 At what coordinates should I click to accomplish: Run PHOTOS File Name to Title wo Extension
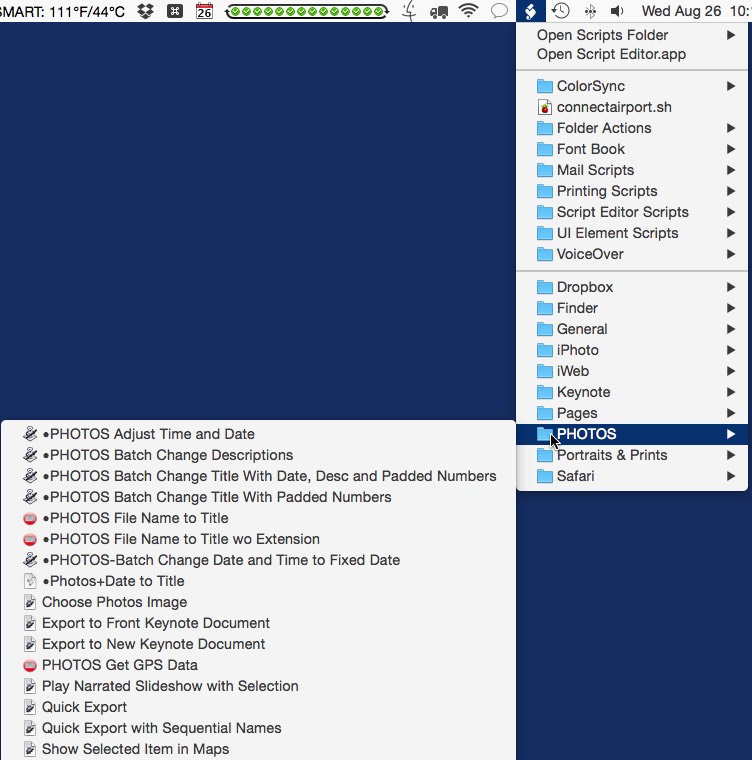pyautogui.click(x=258, y=539)
